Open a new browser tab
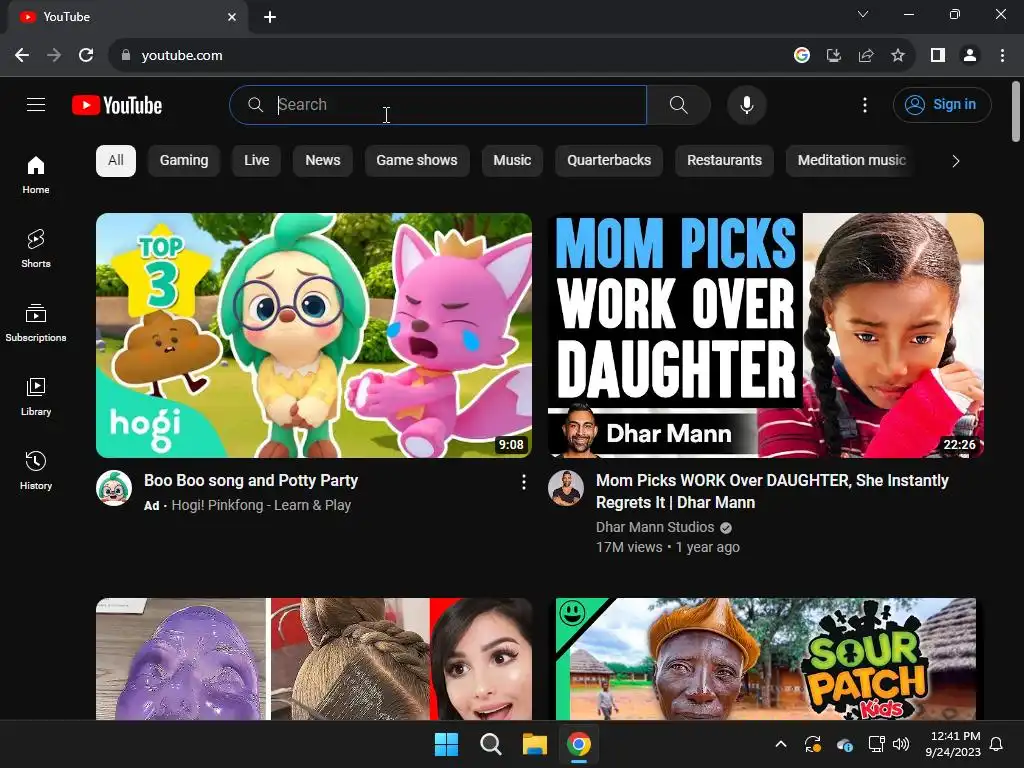The width and height of the screenshot is (1024, 768). [270, 17]
